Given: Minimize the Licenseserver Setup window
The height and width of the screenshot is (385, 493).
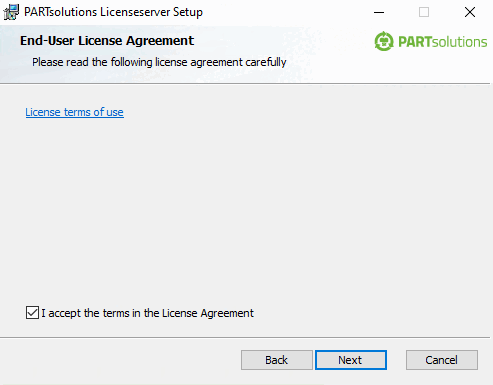Looking at the screenshot, I should [x=379, y=12].
